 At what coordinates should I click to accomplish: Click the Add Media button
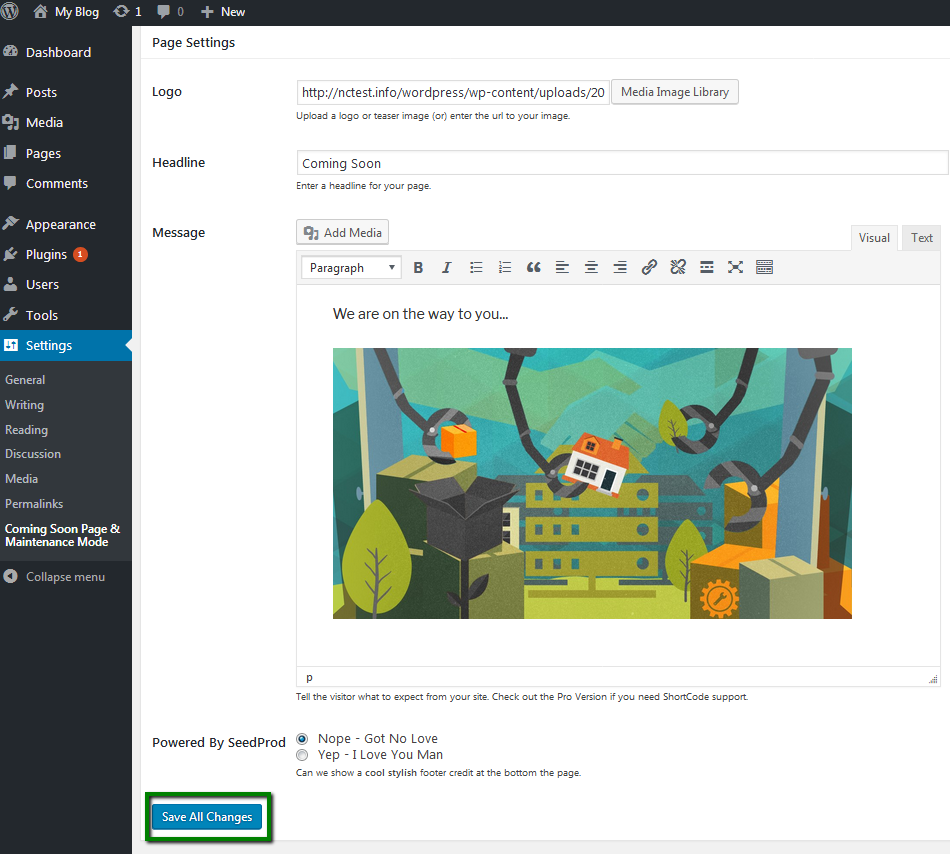pyautogui.click(x=342, y=233)
